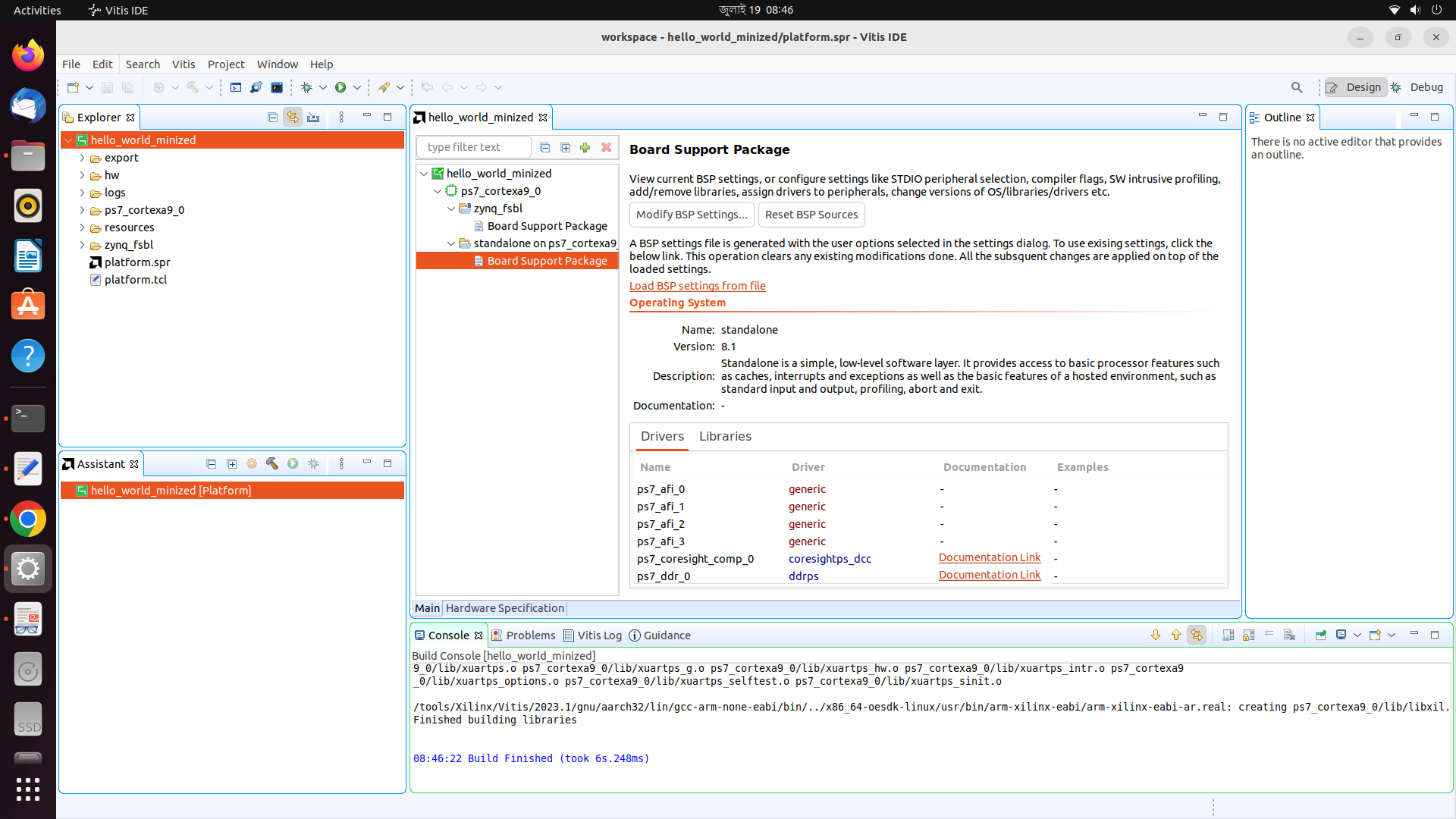Image resolution: width=1456 pixels, height=819 pixels.
Task: Collapse the zynq_fsbl node in platform tree
Action: pos(451,209)
